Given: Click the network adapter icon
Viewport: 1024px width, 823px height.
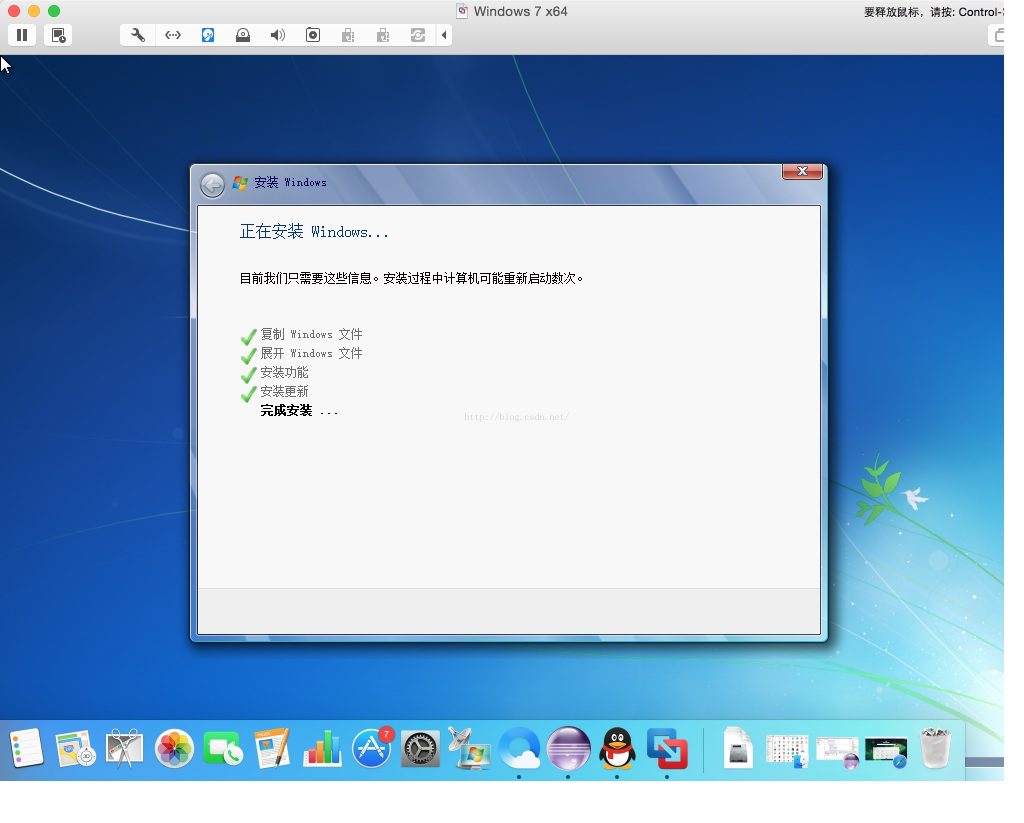Looking at the screenshot, I should (173, 35).
